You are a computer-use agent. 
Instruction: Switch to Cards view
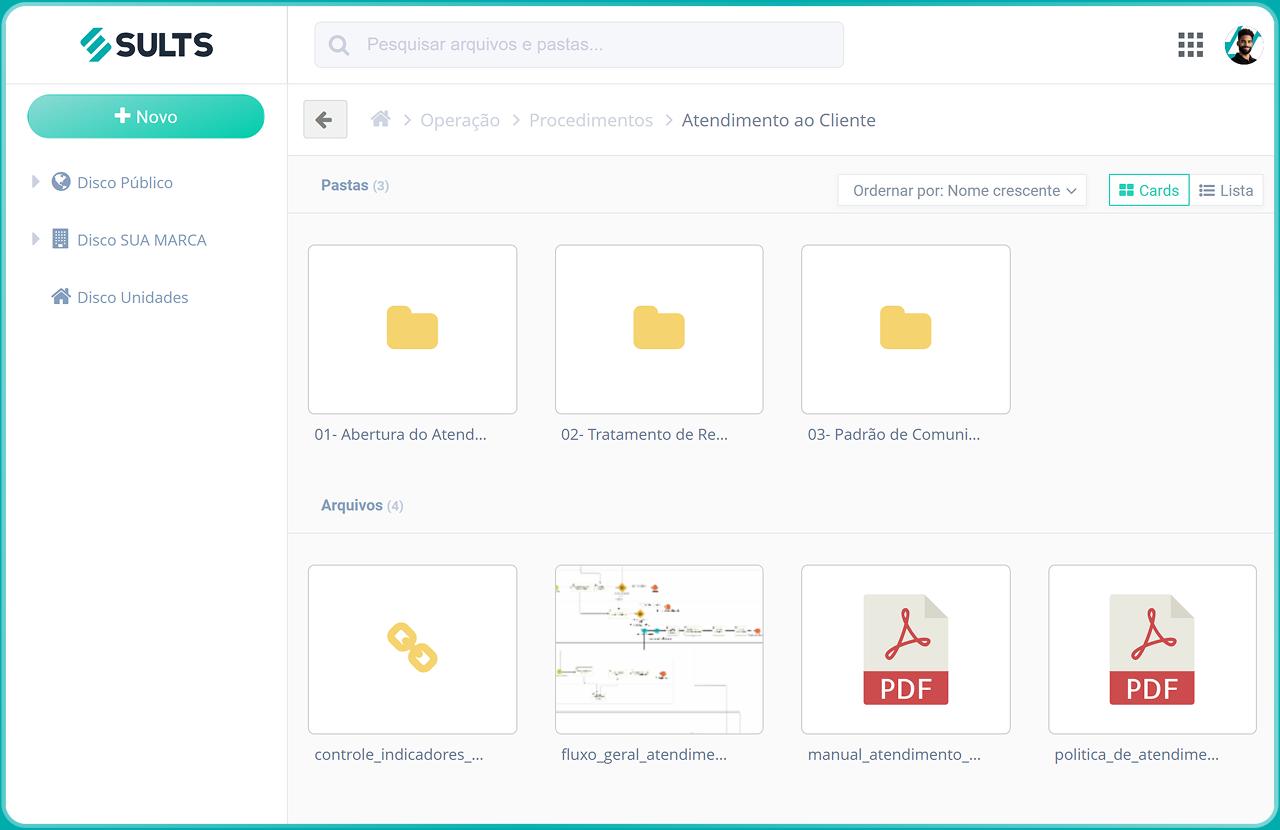pyautogui.click(x=1148, y=190)
